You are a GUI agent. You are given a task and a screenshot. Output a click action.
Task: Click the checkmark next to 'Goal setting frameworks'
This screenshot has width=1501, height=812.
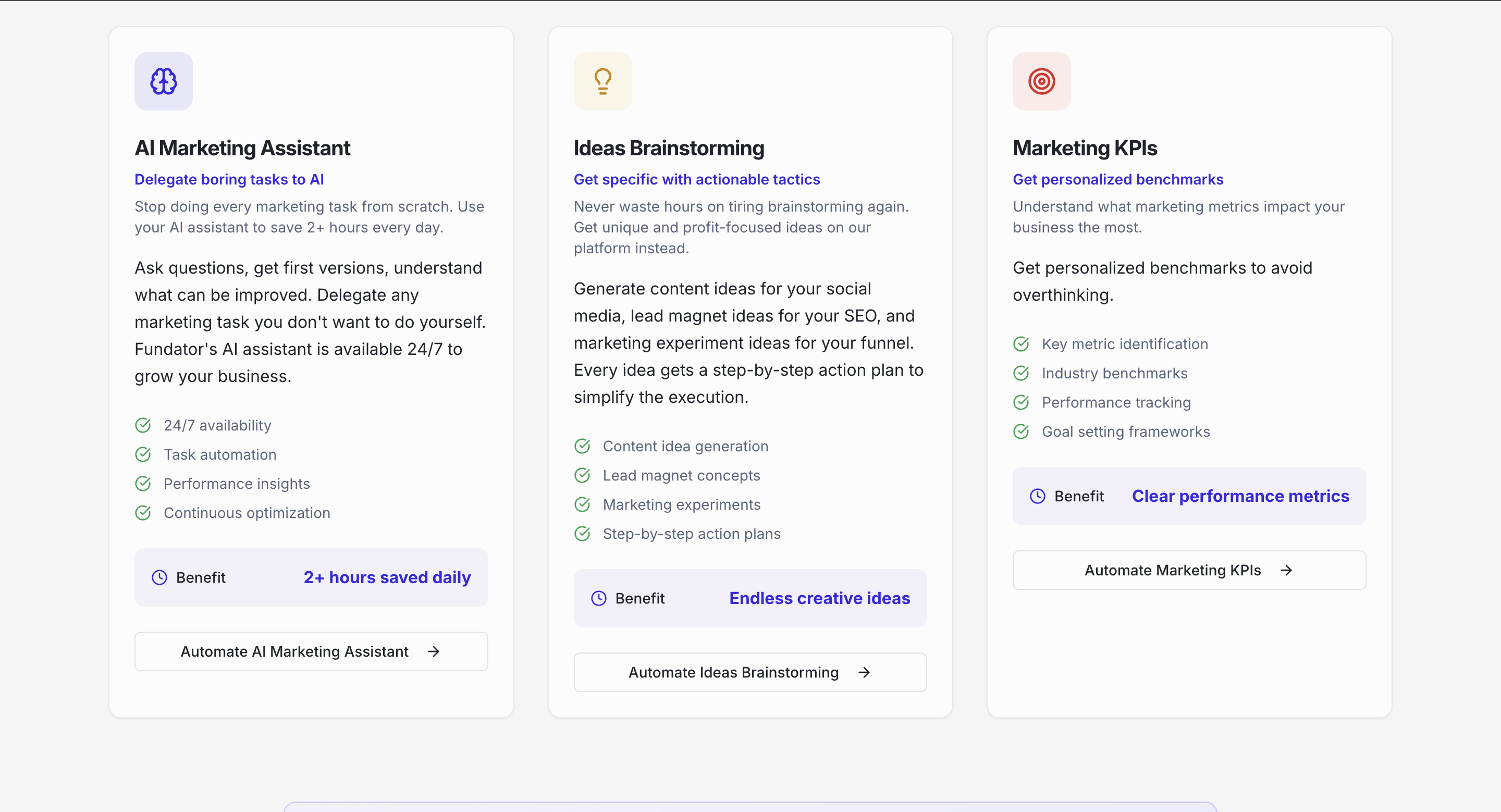click(x=1021, y=432)
